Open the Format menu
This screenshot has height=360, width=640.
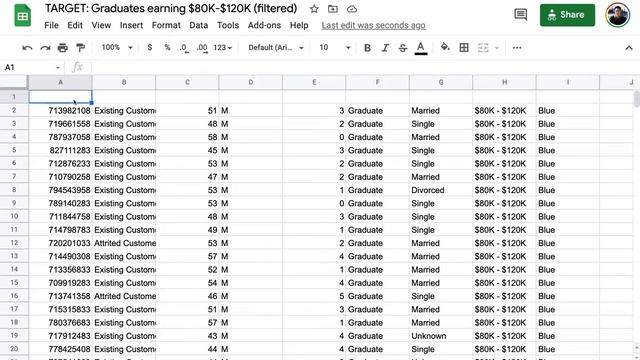[166, 25]
